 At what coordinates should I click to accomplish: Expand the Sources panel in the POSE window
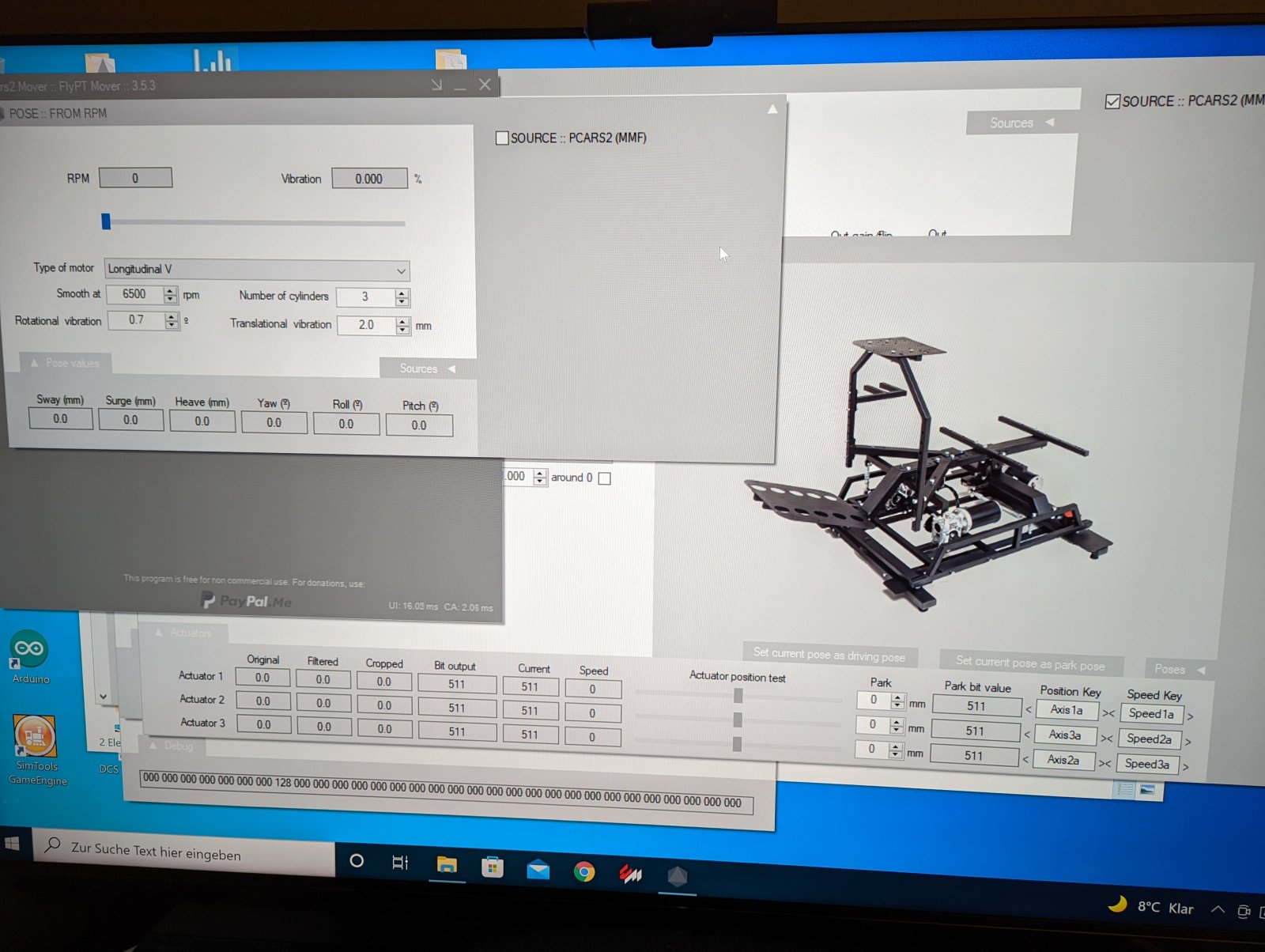(428, 368)
